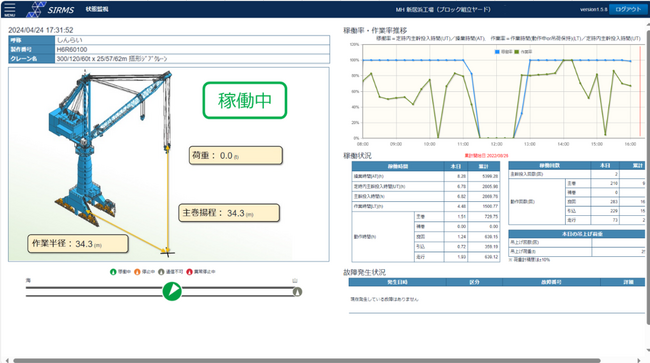Click the 稼働状況 section heading
650x363 pixels.
357,156
